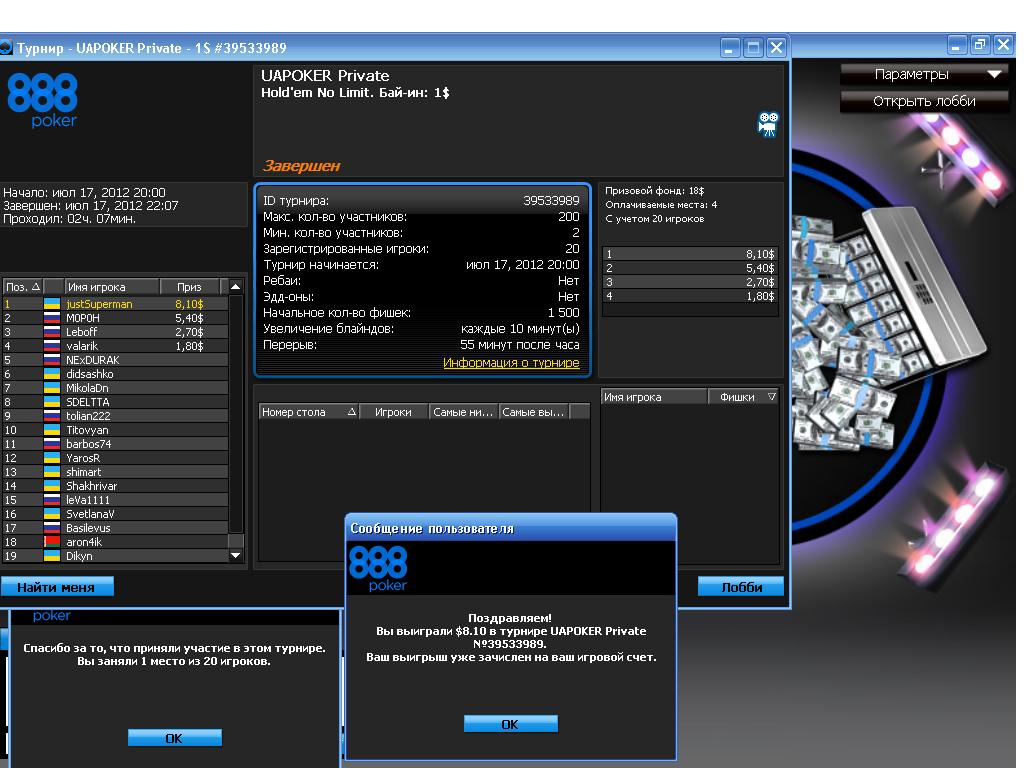
Task: Sort tables by the Самые вы… column
Action: (x=534, y=412)
